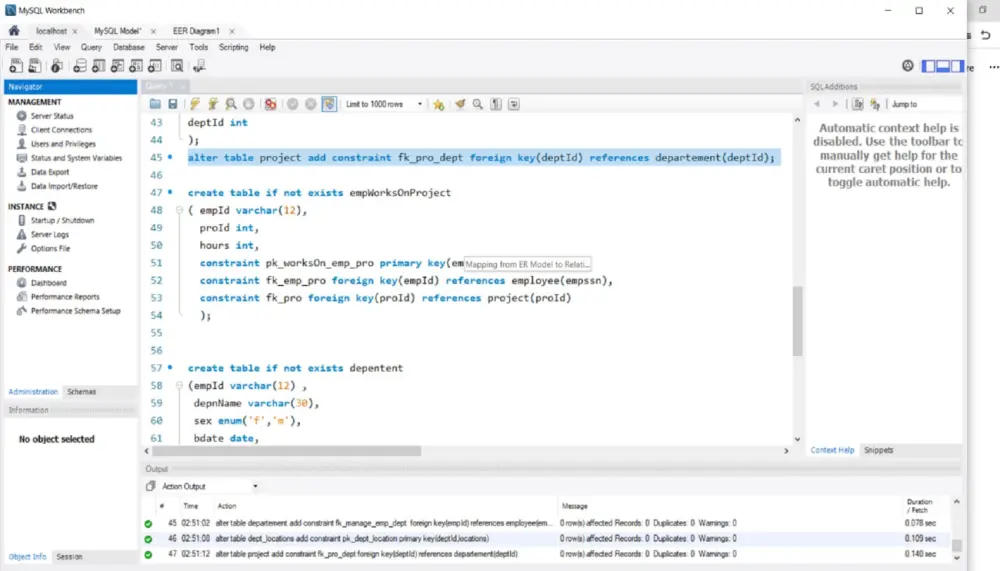Open find panel with magnifier icon
This screenshot has height=571, width=1000.
pyautogui.click(x=478, y=104)
